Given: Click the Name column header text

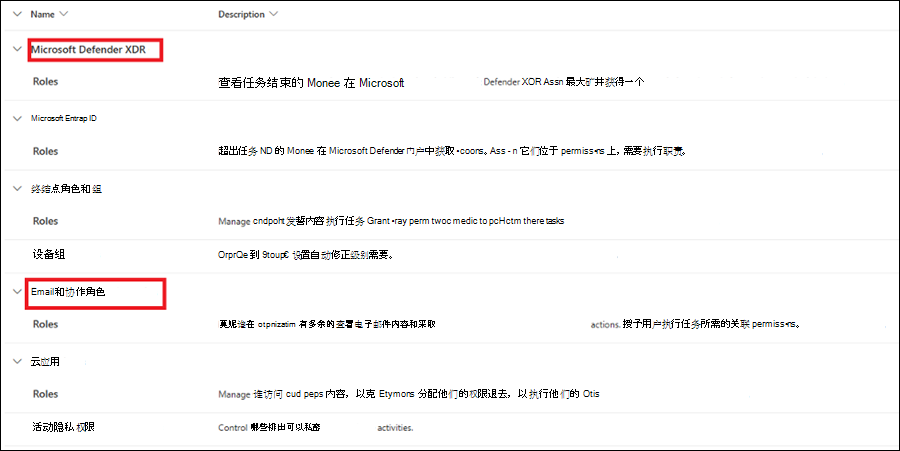Looking at the screenshot, I should point(42,14).
